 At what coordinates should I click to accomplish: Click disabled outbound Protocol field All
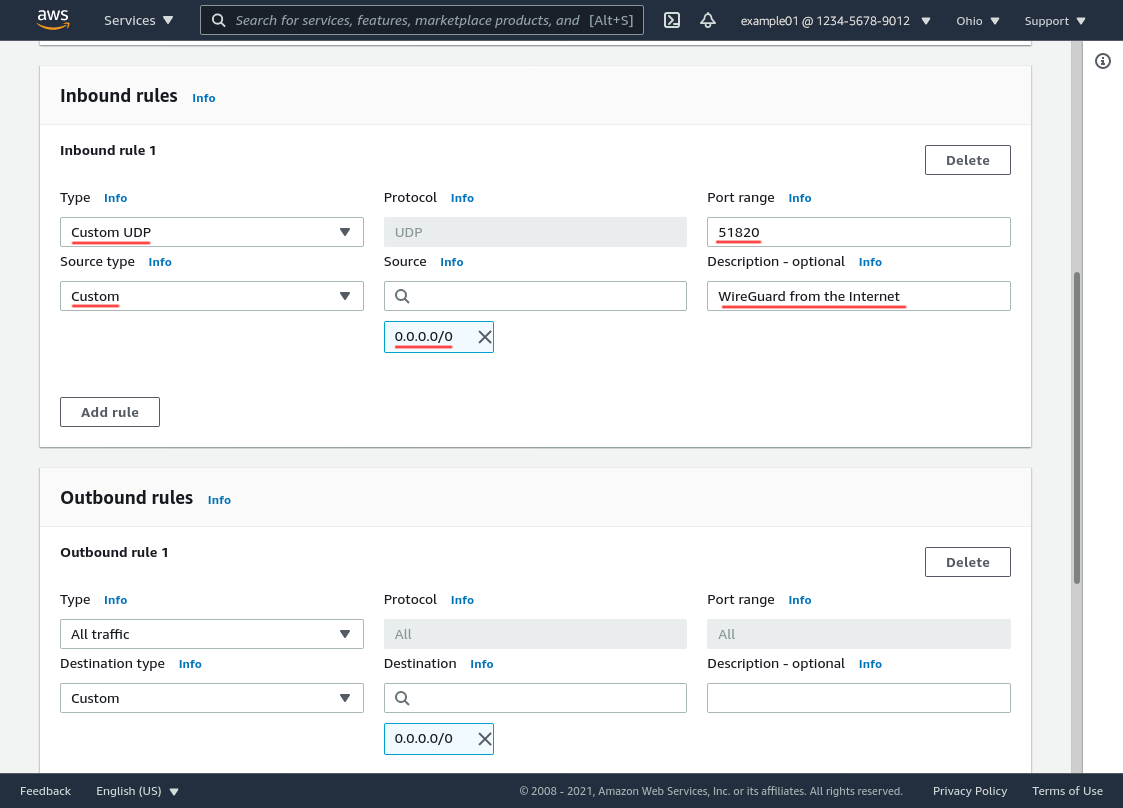coord(535,634)
